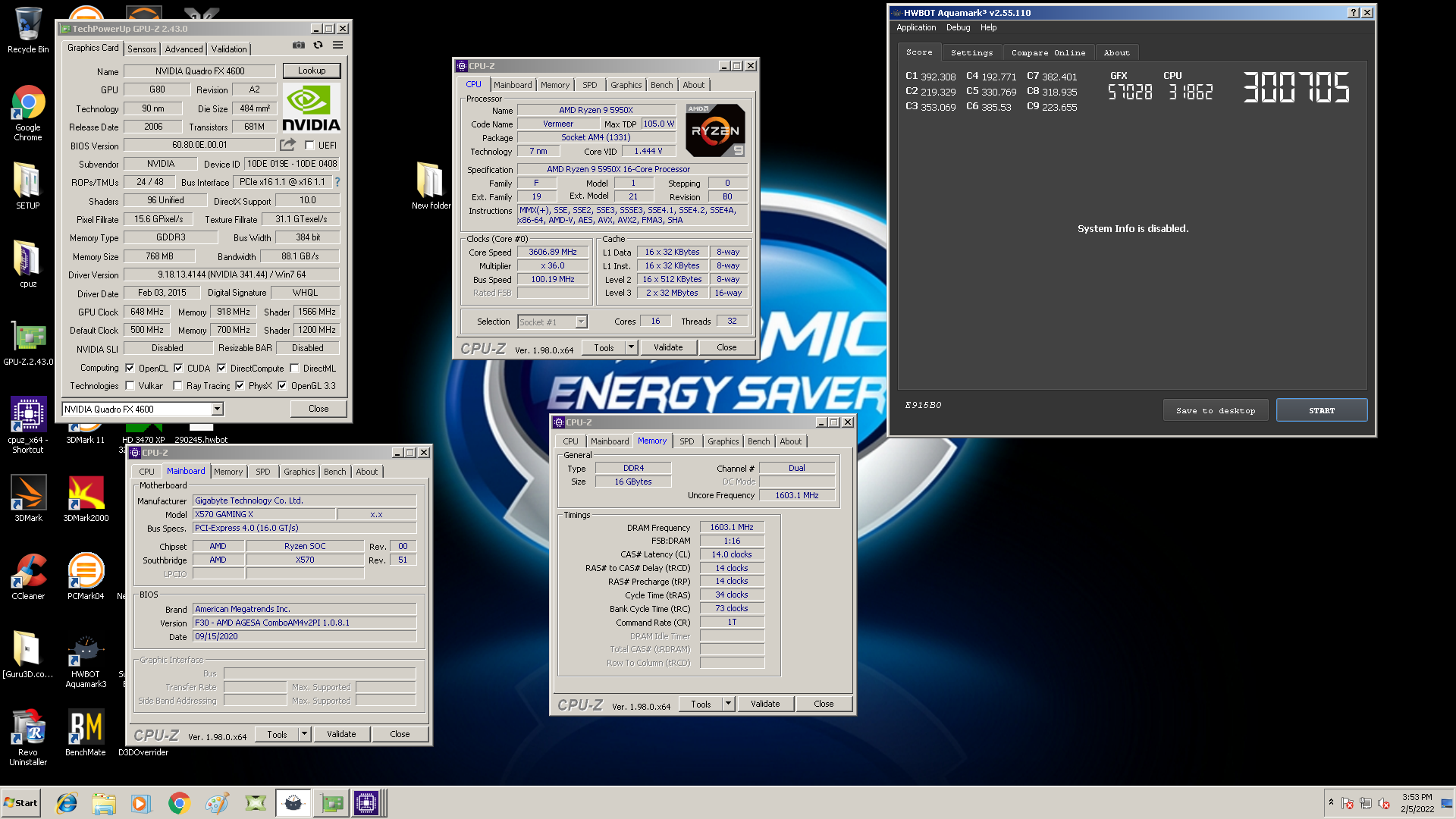The height and width of the screenshot is (819, 1456).
Task: Select the cpuz_x64 Shortcut desktop icon
Action: [28, 425]
